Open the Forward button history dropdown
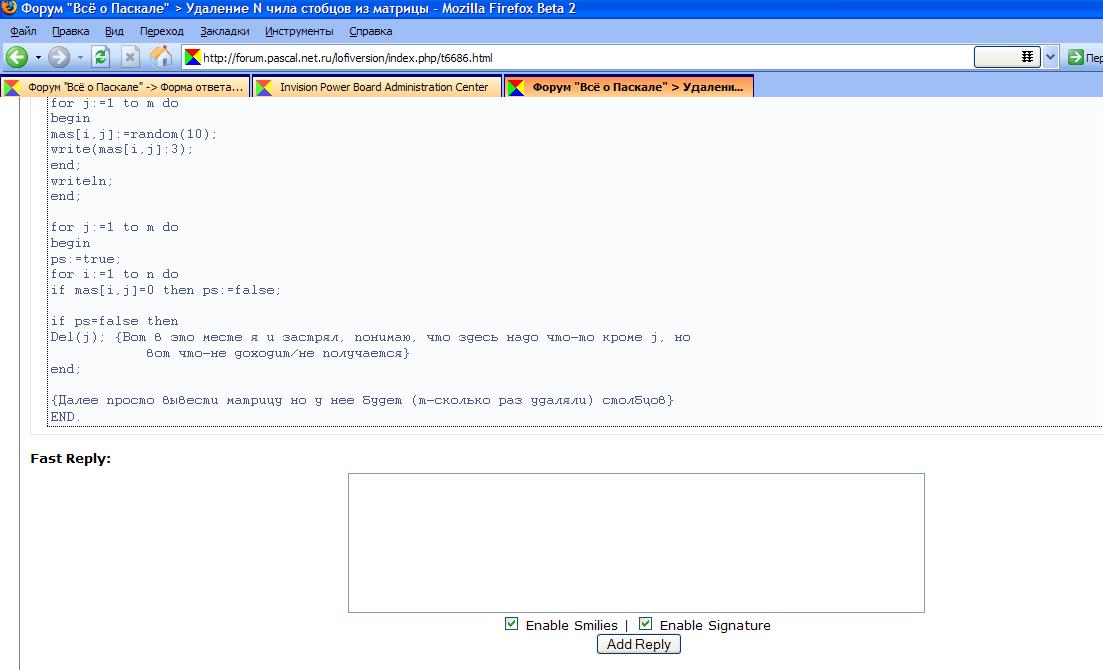This screenshot has width=1103, height=670. click(x=80, y=58)
